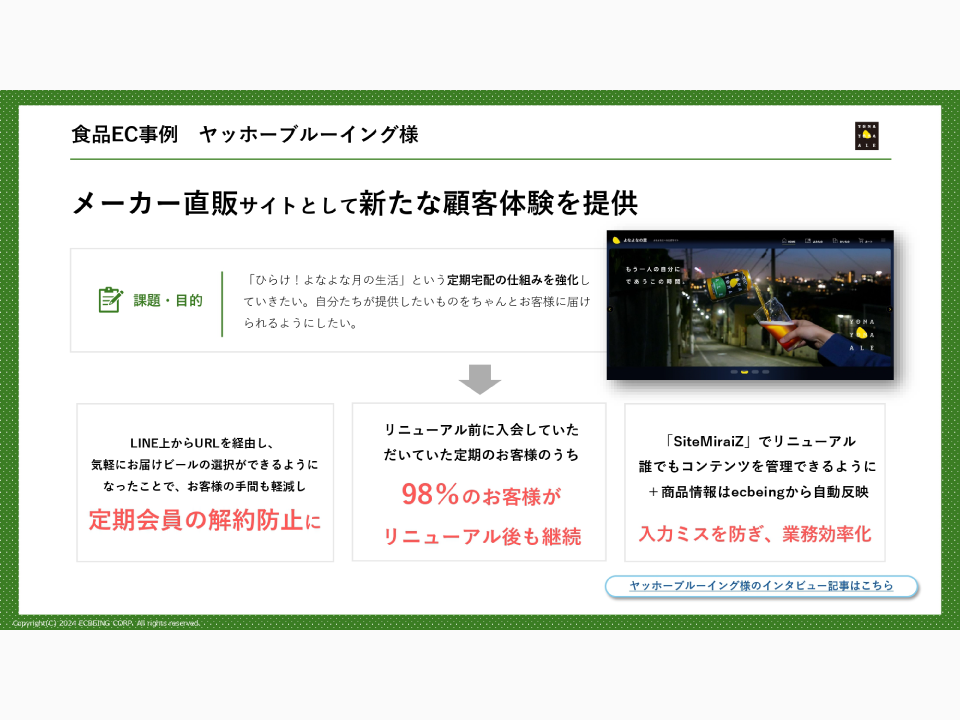960x720 pixels.
Task: Click the line 「SiteMiraiZ」でリニューアル
Action: pos(759,441)
